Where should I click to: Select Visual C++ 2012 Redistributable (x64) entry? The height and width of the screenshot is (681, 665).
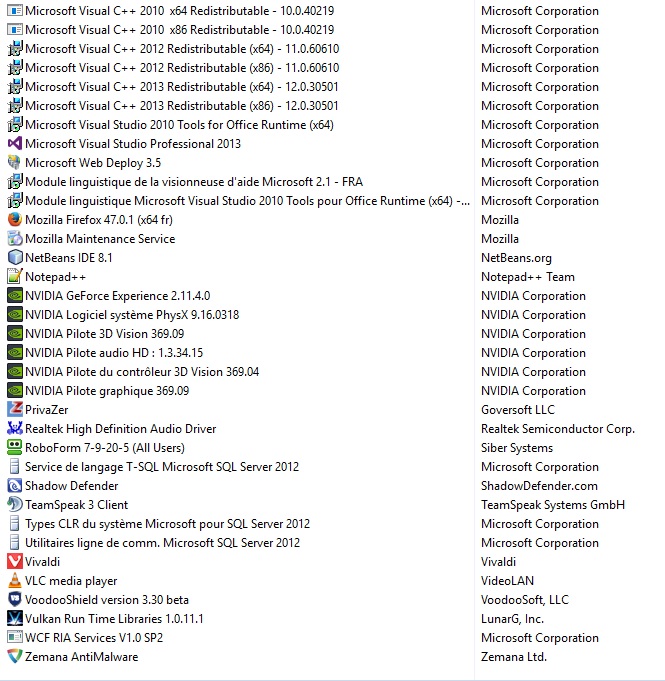(x=182, y=49)
